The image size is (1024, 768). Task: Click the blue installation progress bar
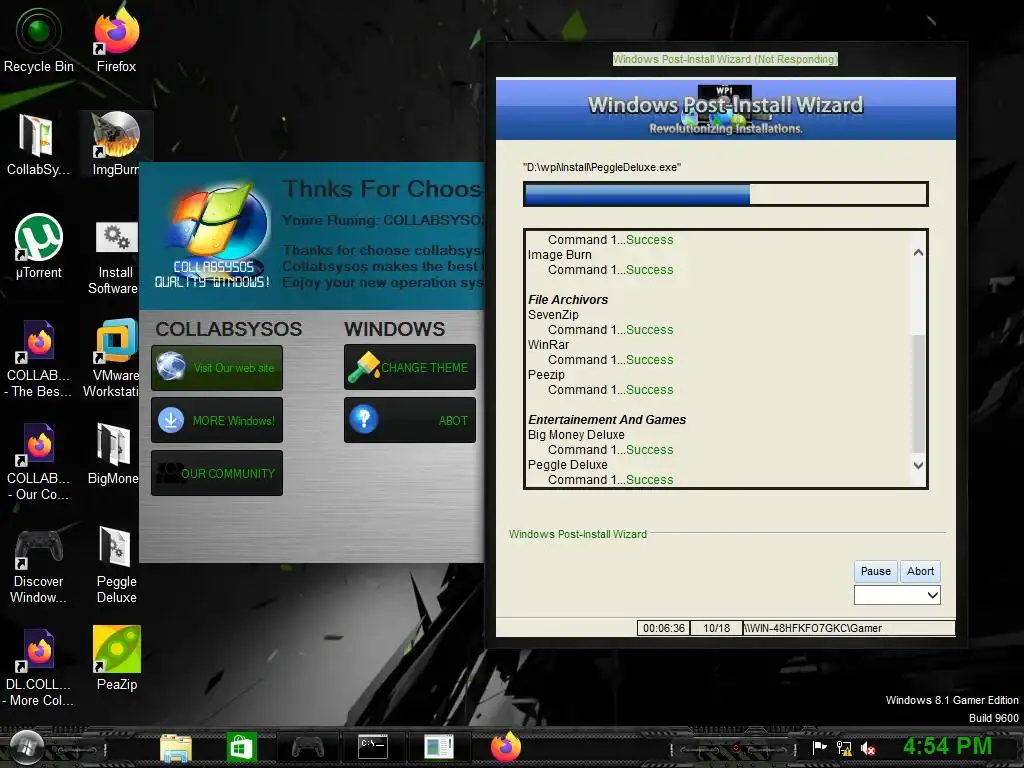(x=726, y=194)
